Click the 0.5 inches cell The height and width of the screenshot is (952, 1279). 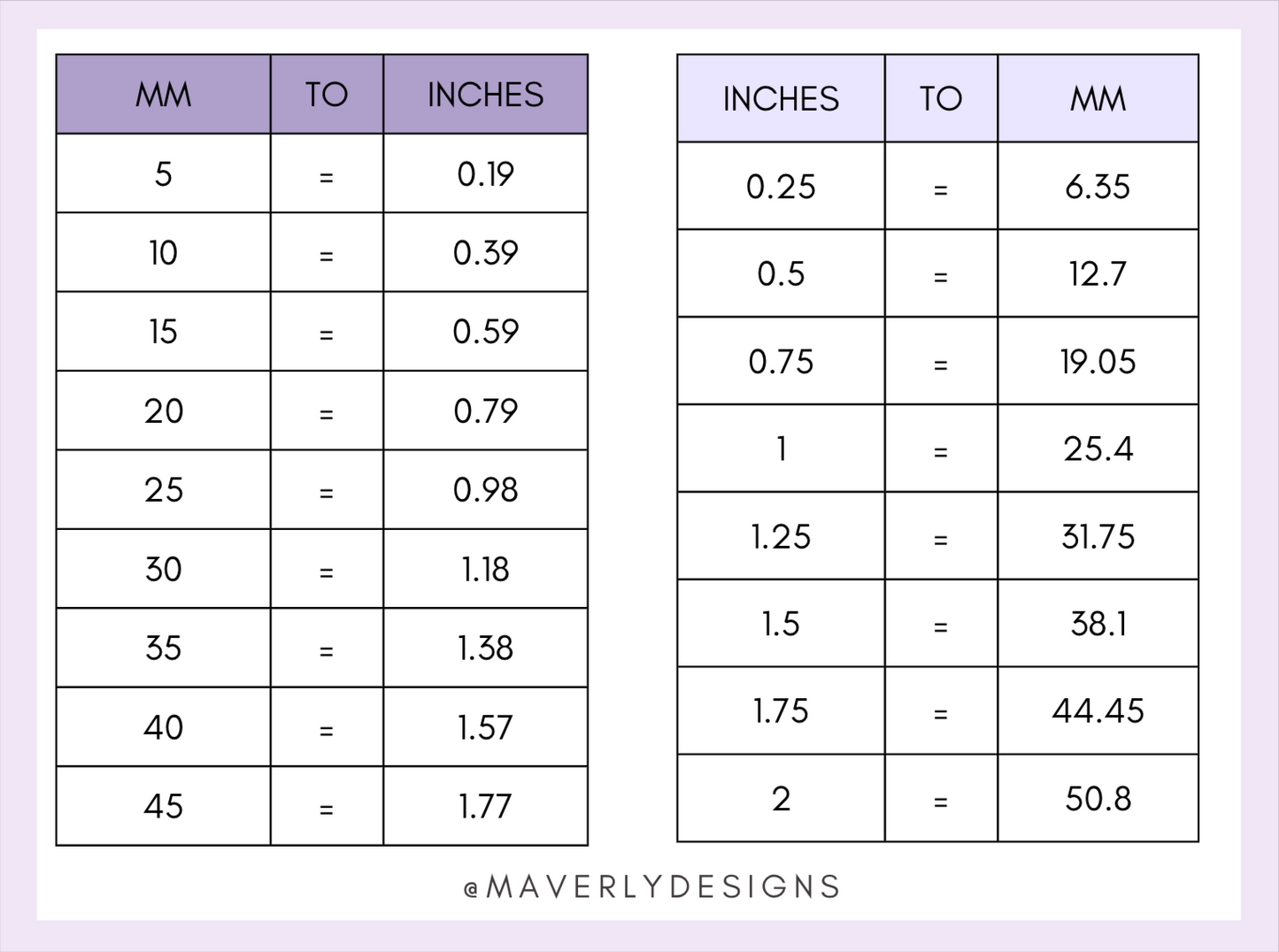tap(781, 273)
